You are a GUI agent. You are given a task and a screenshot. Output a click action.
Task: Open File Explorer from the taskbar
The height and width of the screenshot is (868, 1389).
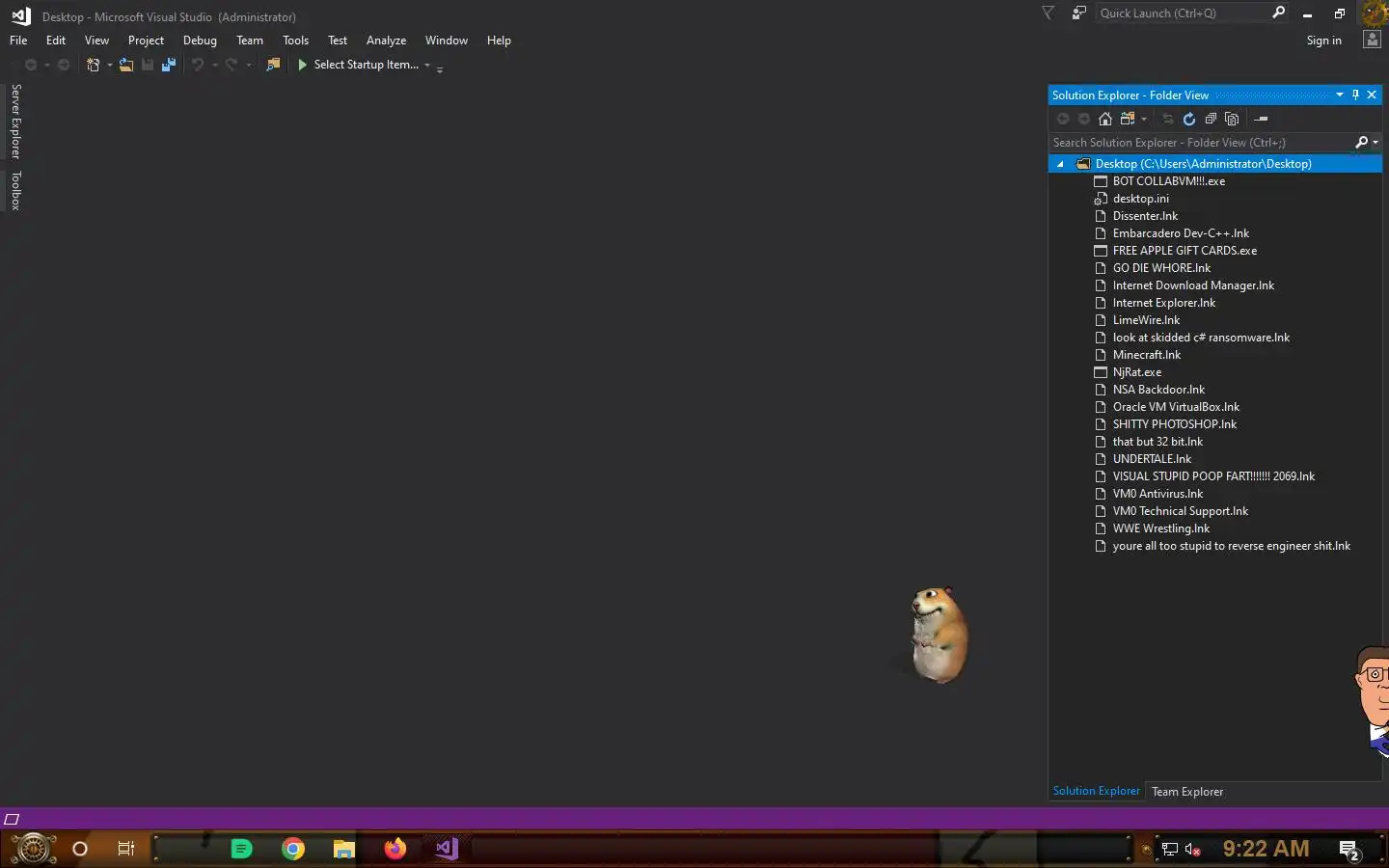pyautogui.click(x=344, y=849)
